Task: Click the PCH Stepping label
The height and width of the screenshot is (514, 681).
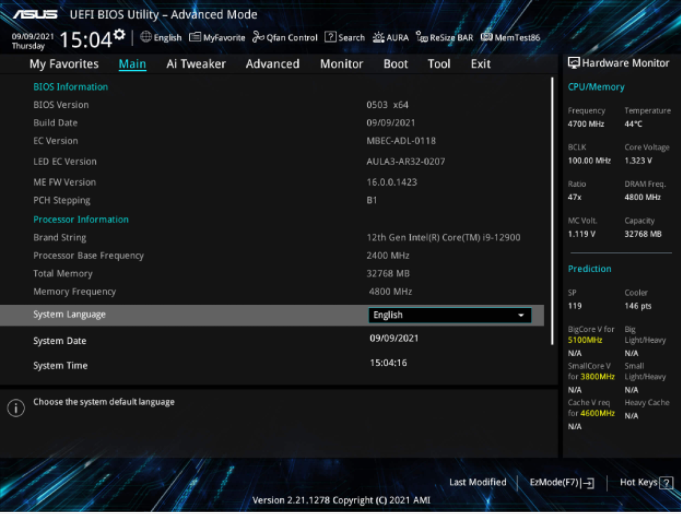Action: [x=62, y=200]
